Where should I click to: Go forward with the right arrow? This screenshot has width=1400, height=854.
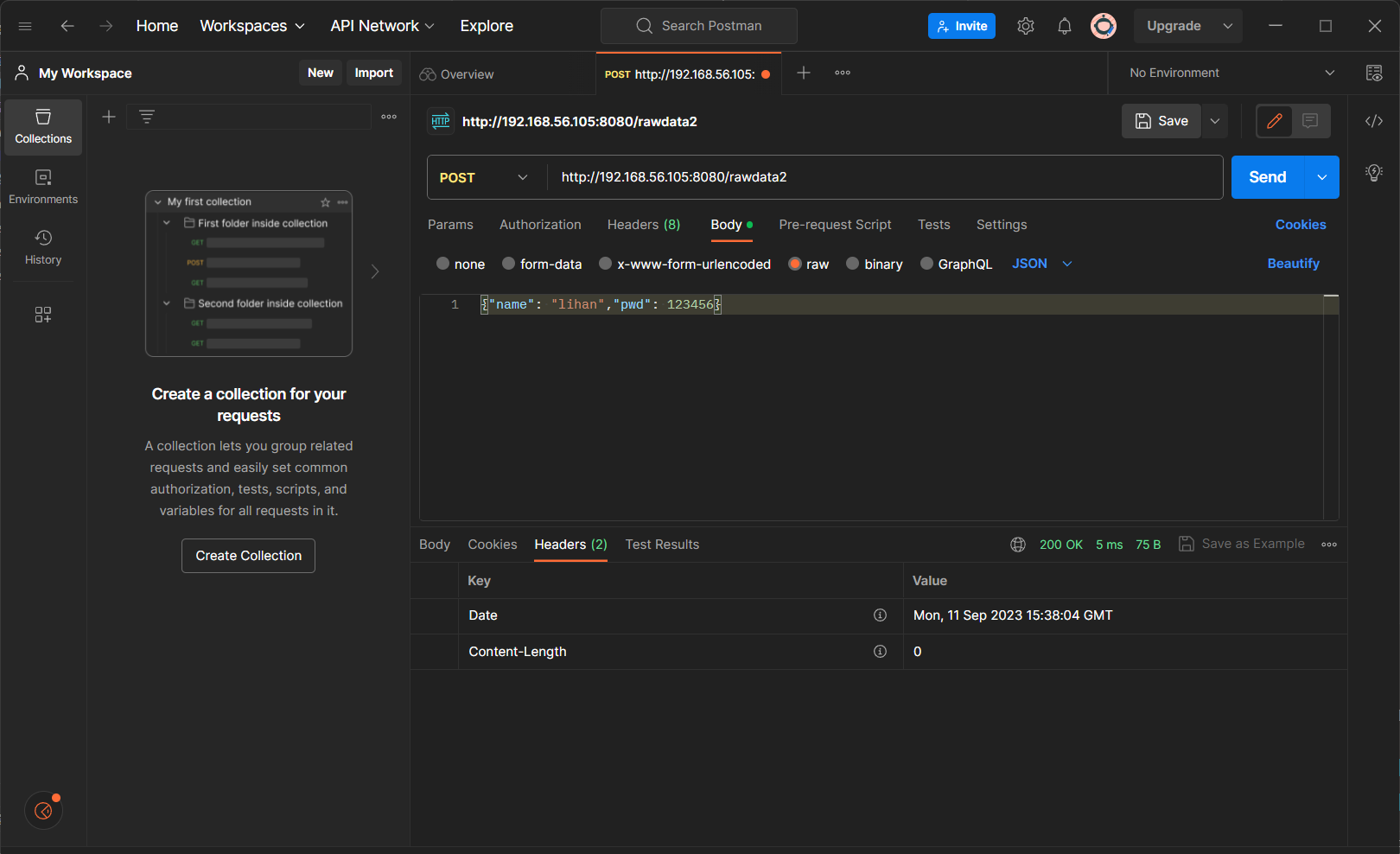click(106, 26)
